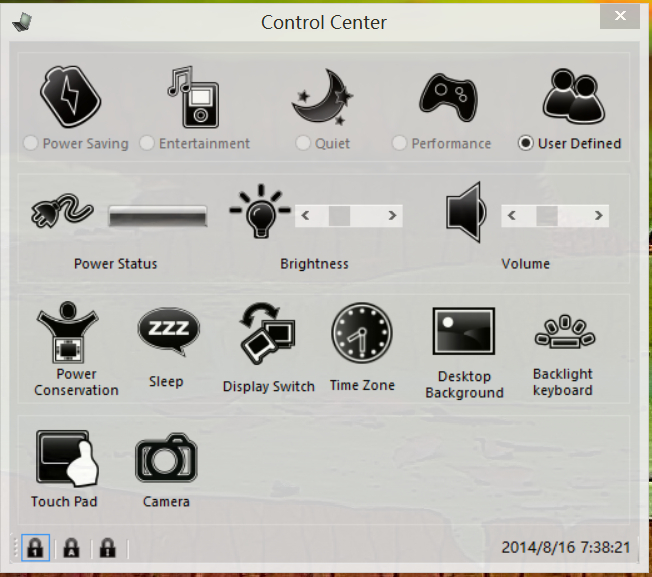The image size is (652, 577).
Task: Select the Entertainment mode radio button
Action: pos(147,143)
